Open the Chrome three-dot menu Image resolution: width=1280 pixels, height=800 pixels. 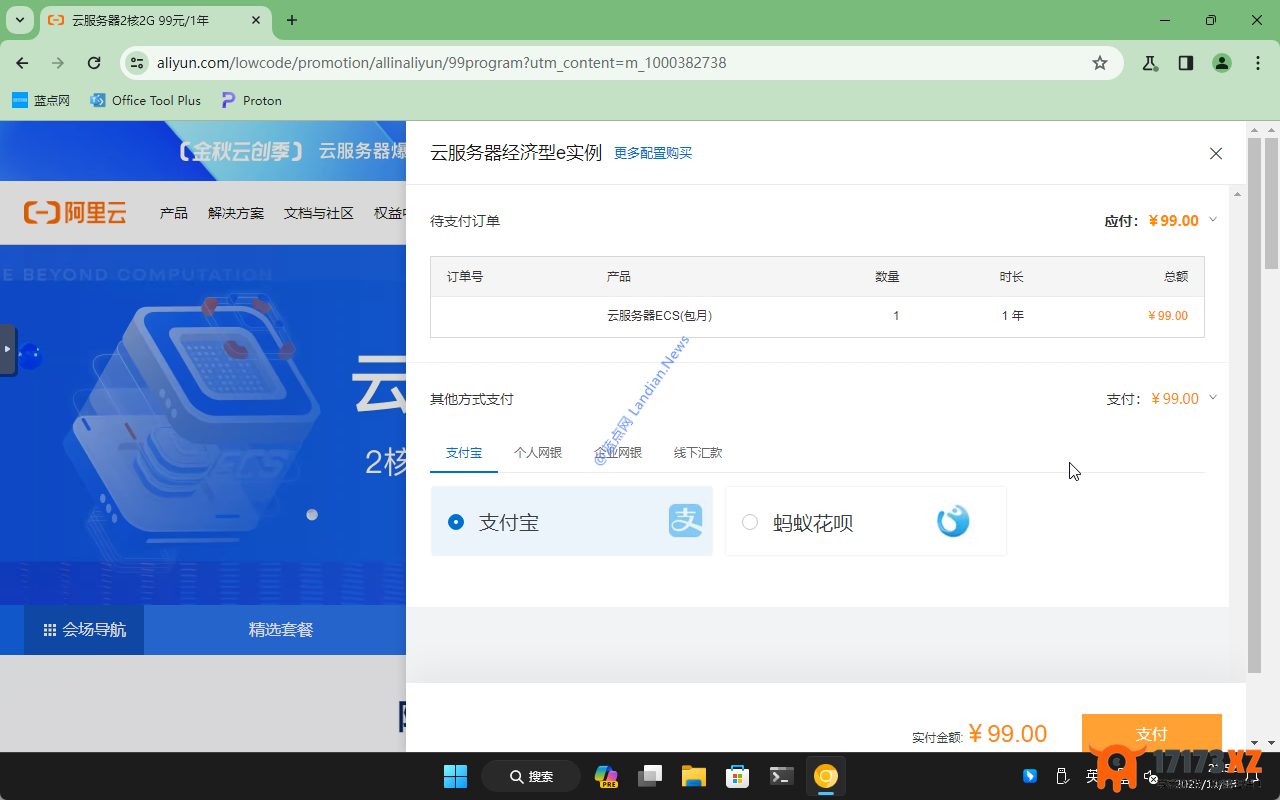1258,63
